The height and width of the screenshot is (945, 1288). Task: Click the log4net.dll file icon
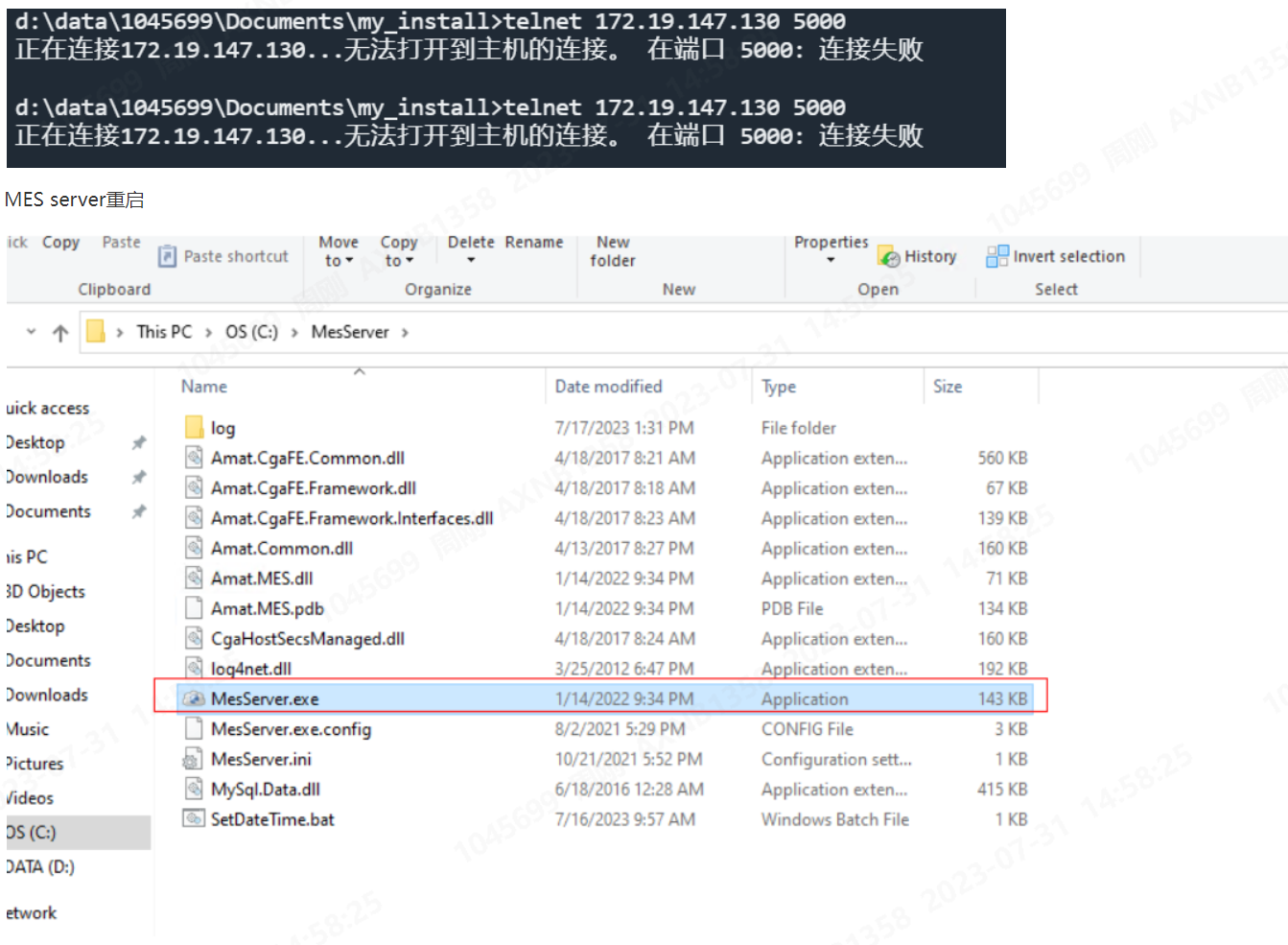pos(194,668)
